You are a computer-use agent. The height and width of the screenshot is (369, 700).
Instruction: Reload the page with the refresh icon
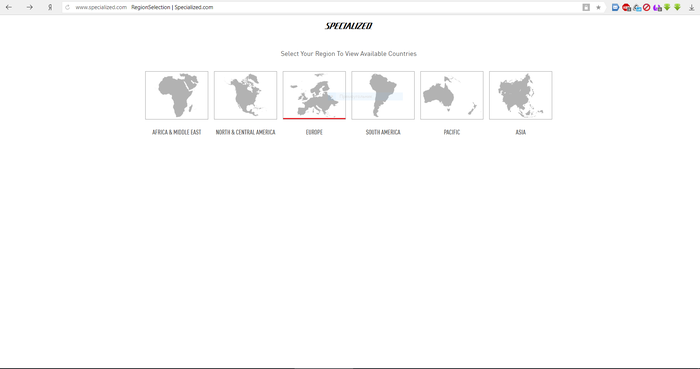point(67,7)
